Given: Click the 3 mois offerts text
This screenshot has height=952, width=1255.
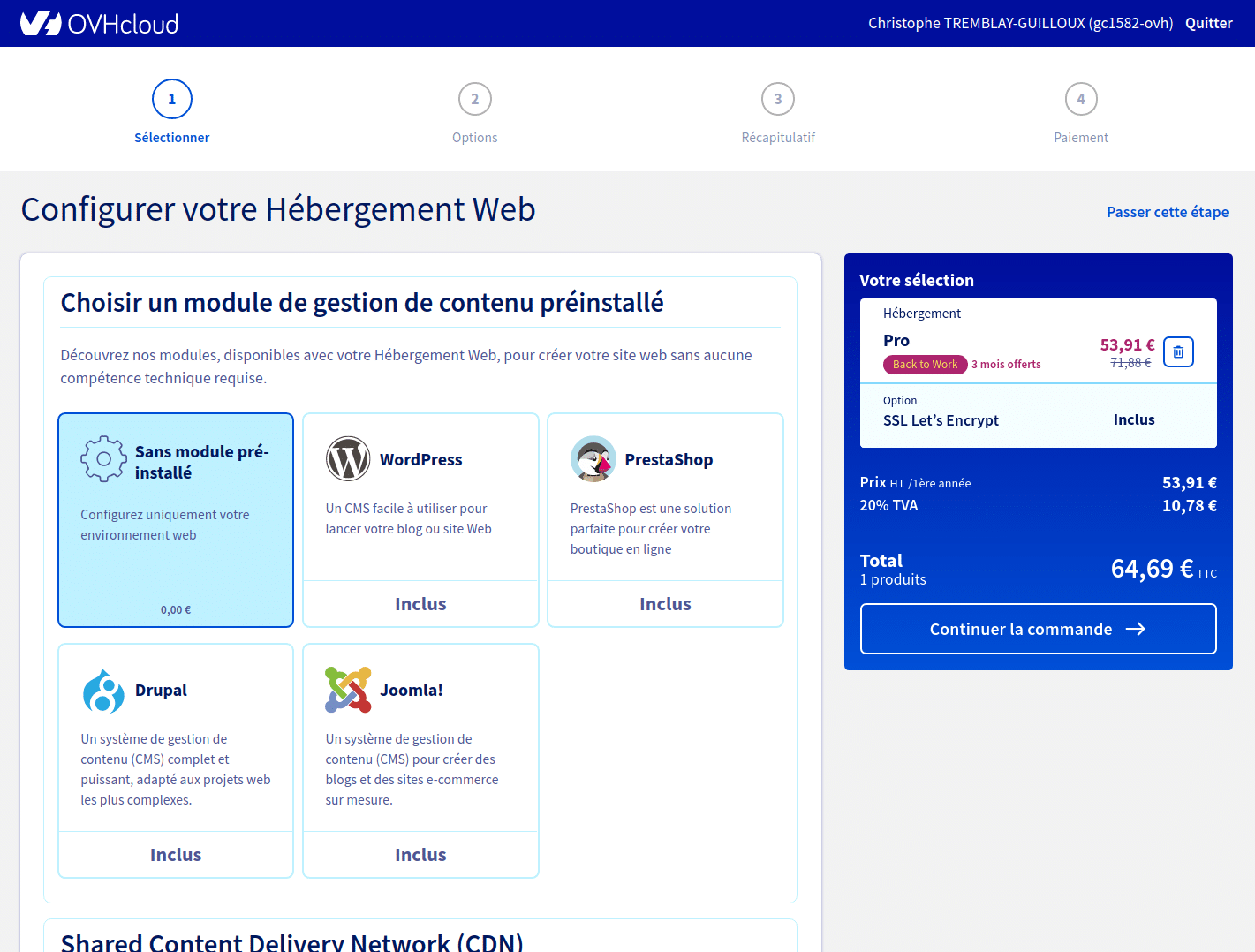Looking at the screenshot, I should 1006,364.
